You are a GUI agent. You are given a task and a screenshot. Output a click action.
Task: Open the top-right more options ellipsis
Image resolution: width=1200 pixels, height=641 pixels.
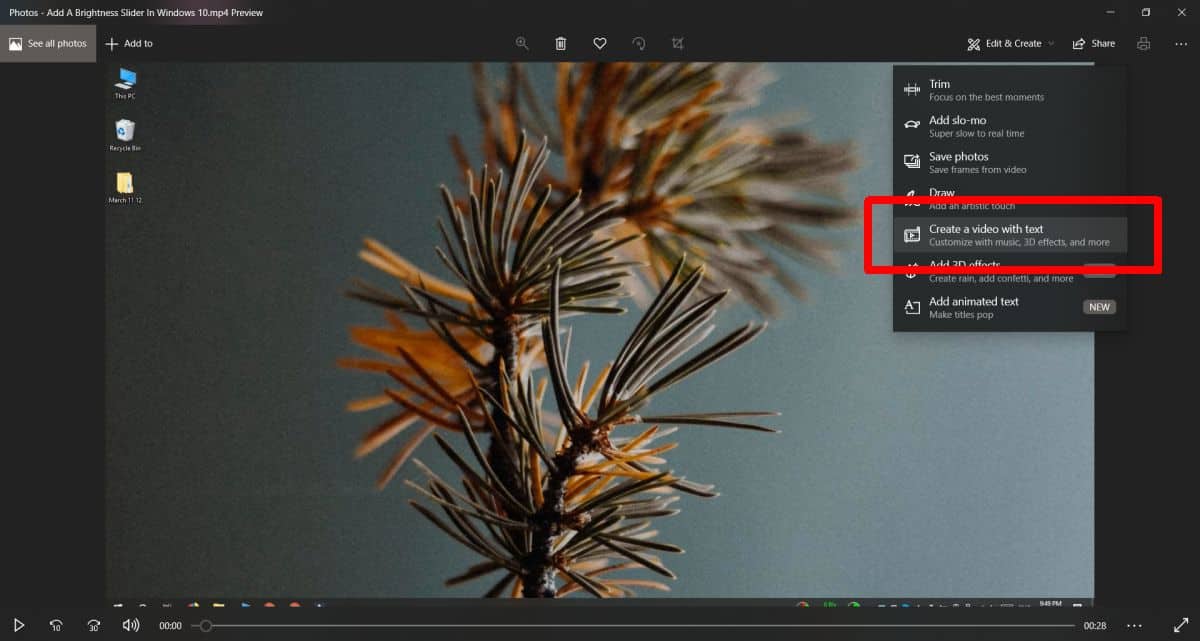tap(1180, 44)
